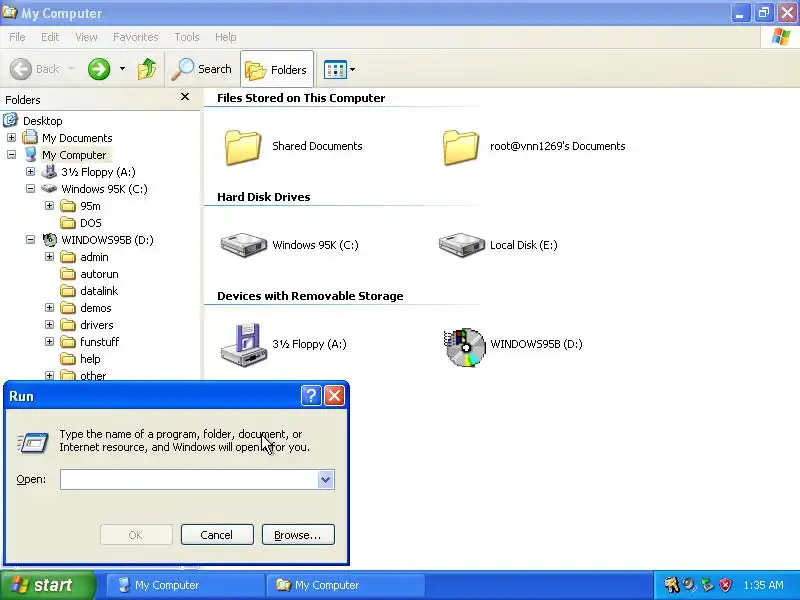This screenshot has width=800, height=600.
Task: Switch to second My Computer taskbar button
Action: [345, 585]
